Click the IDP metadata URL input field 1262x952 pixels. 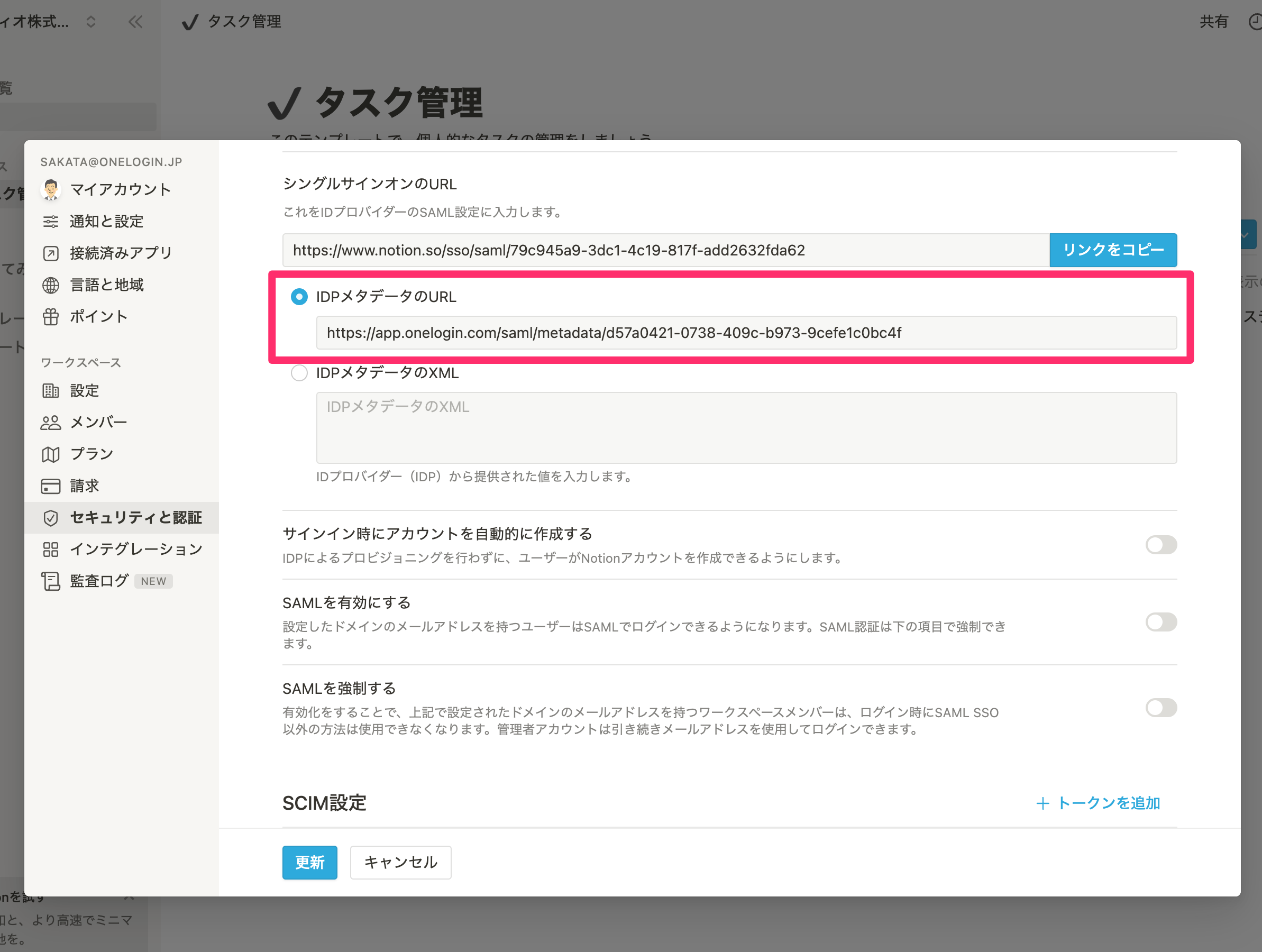click(x=746, y=333)
